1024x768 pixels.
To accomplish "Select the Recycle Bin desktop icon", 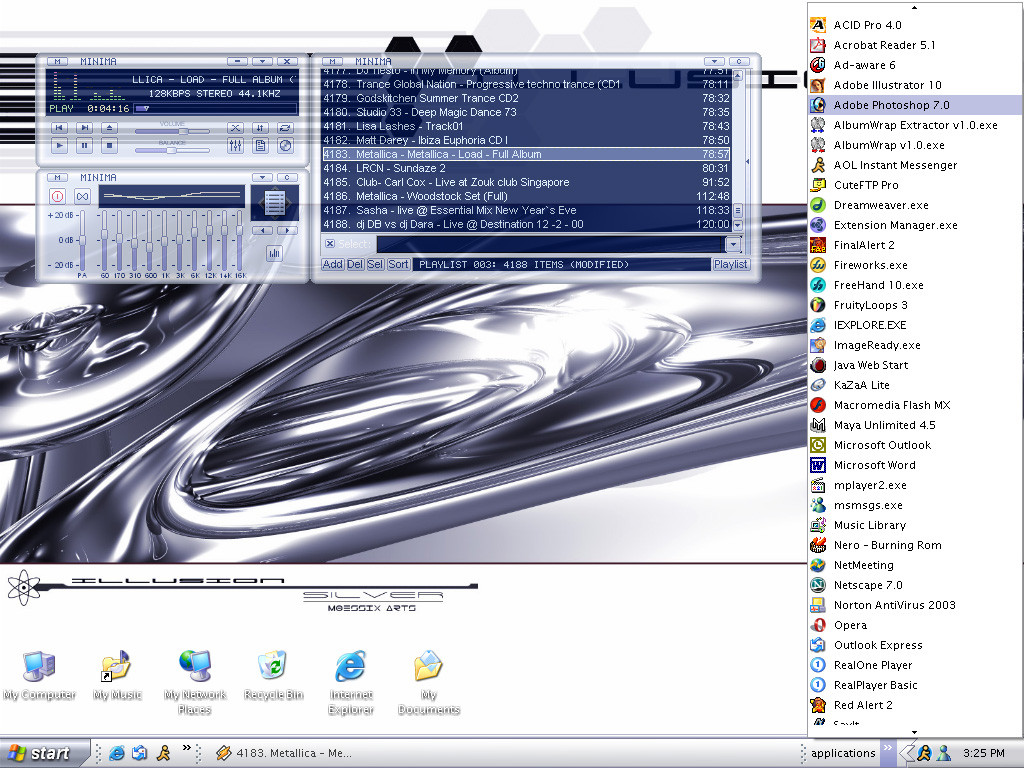I will coord(273,676).
